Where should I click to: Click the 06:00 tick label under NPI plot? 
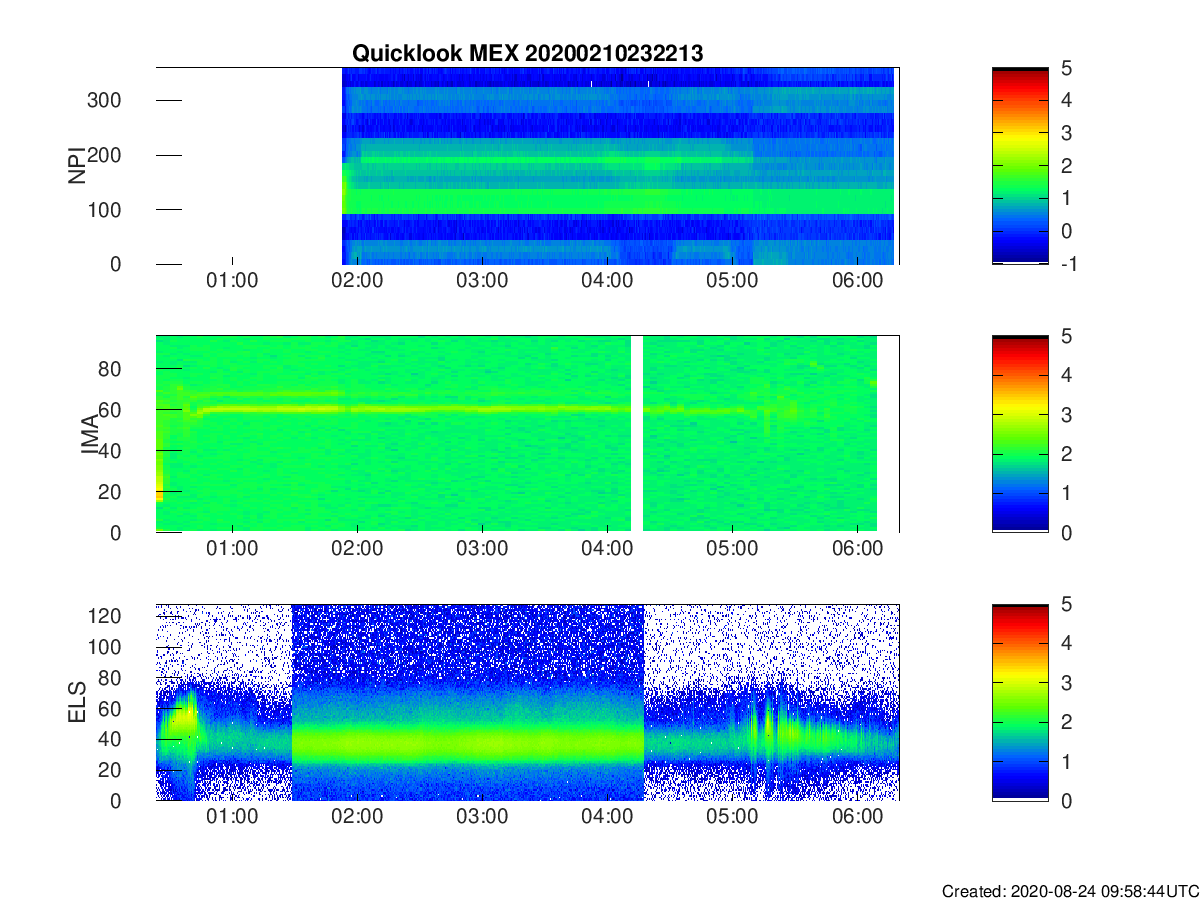[857, 280]
